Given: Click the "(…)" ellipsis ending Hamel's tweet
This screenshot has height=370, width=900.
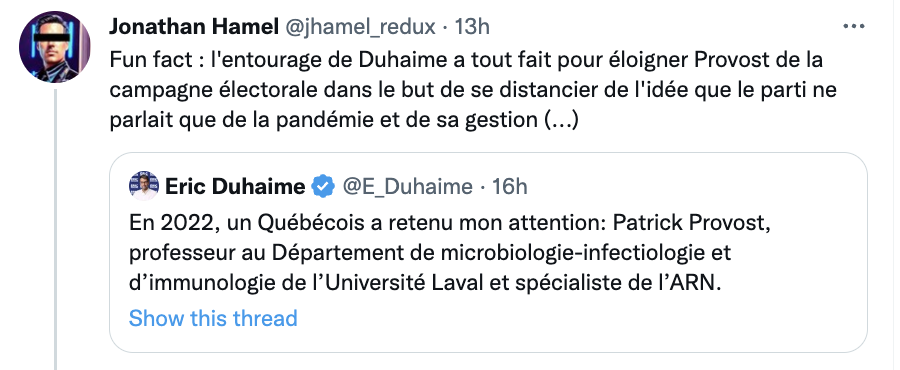Looking at the screenshot, I should [x=560, y=121].
